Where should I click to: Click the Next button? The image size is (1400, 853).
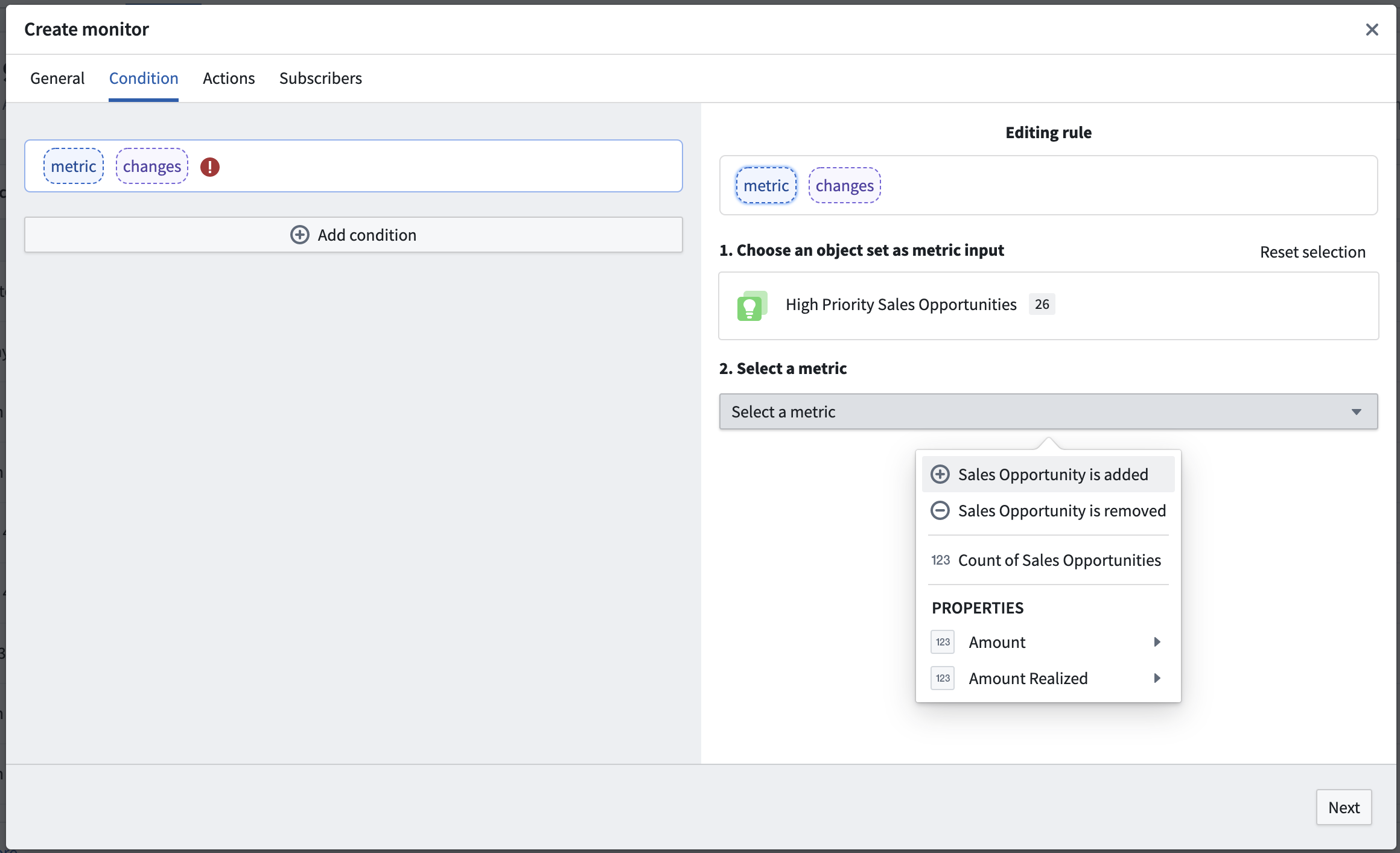[x=1344, y=807]
